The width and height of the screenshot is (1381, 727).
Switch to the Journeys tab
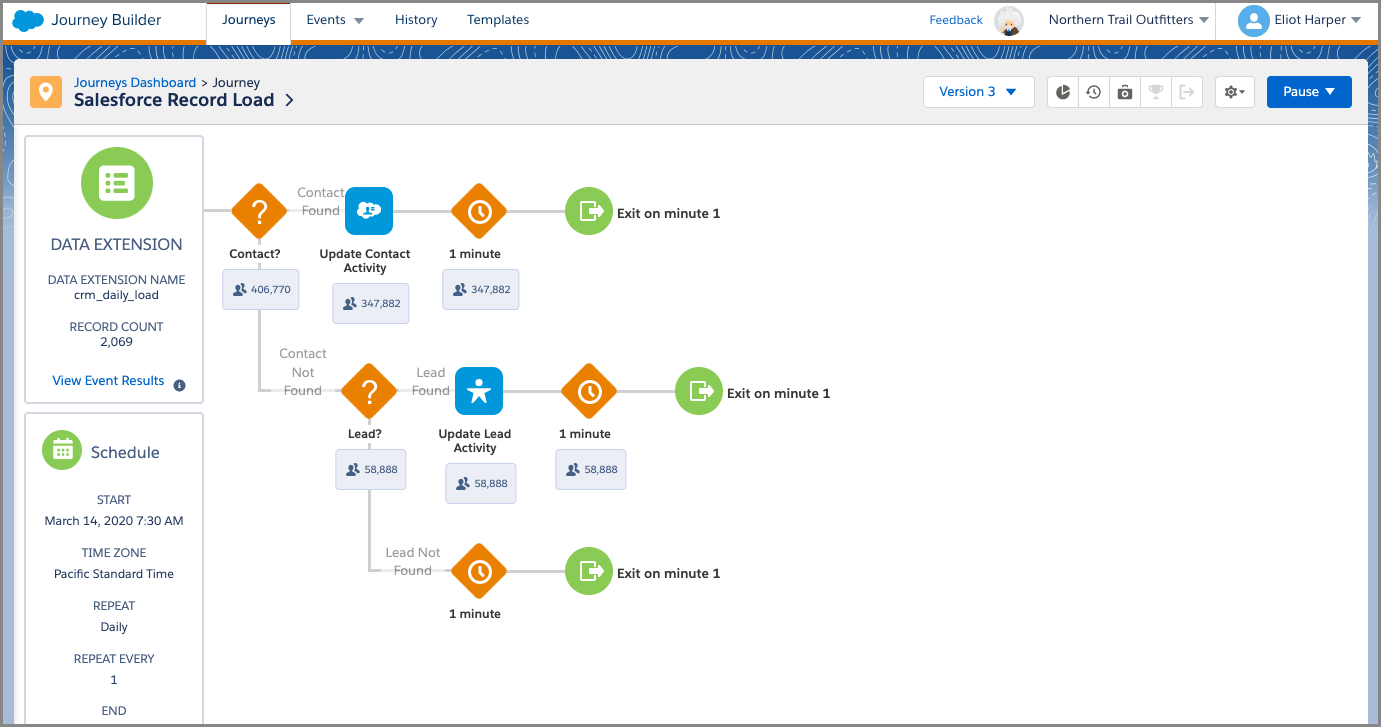pos(248,21)
